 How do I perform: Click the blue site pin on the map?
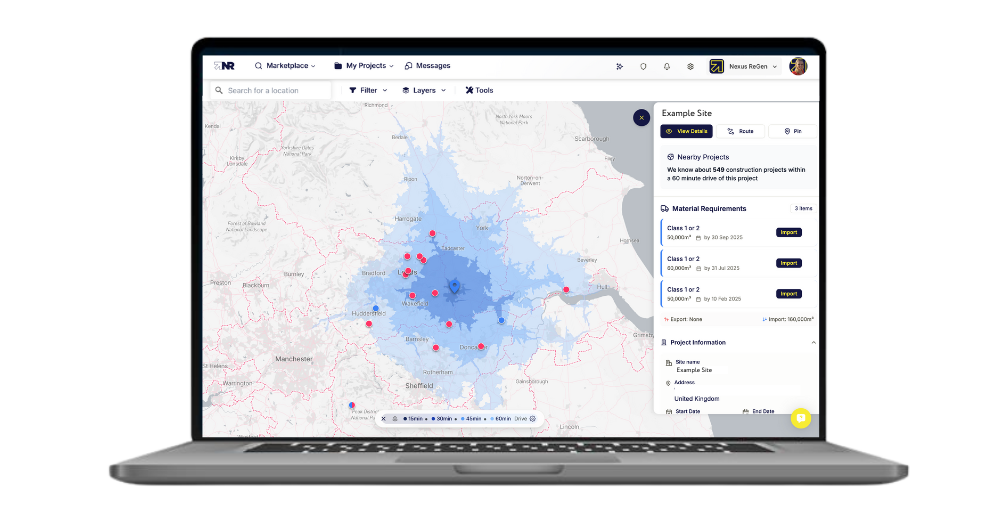click(x=454, y=286)
